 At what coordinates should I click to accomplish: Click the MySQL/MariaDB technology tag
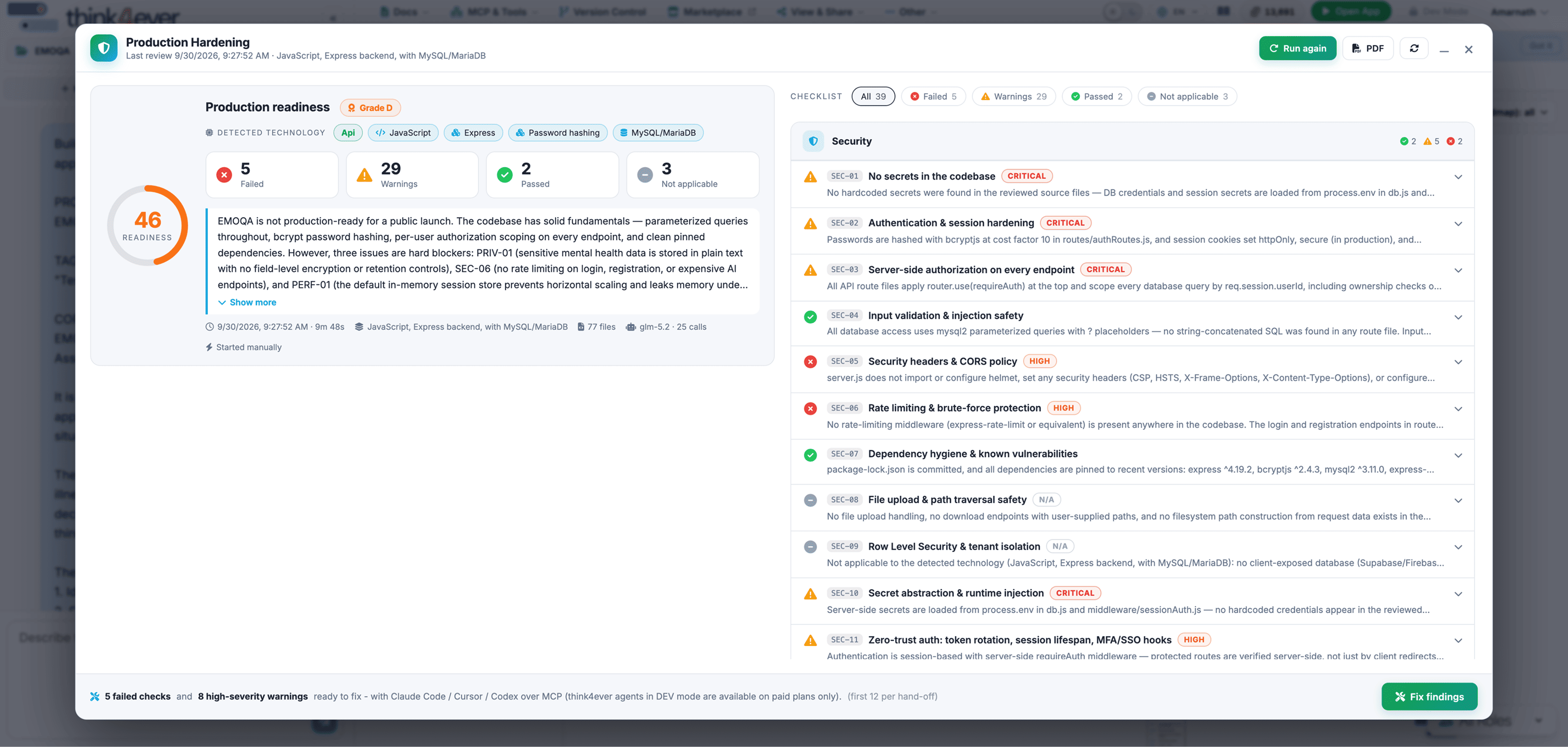[657, 133]
